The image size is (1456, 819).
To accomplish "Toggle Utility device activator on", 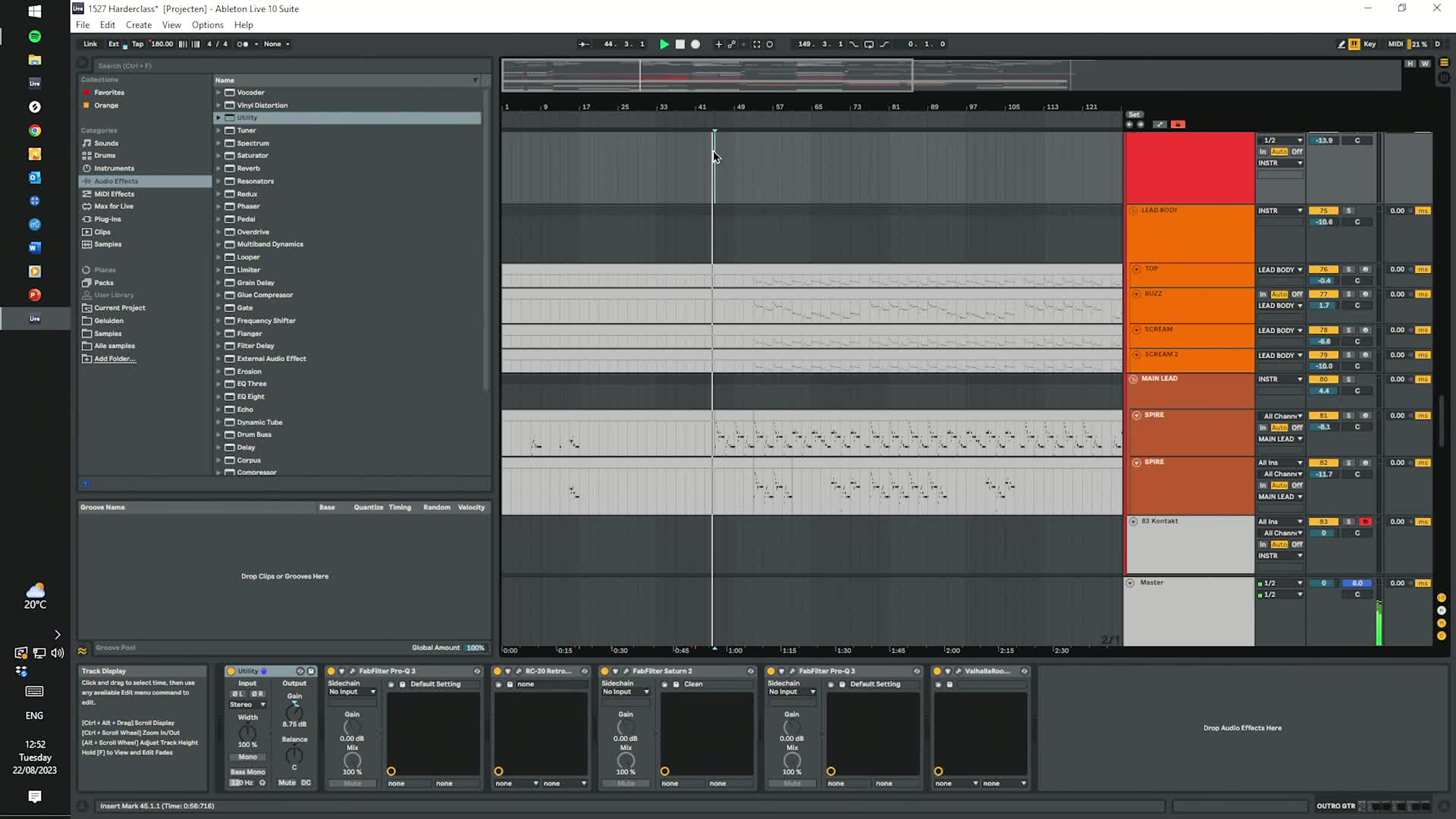I will [231, 671].
